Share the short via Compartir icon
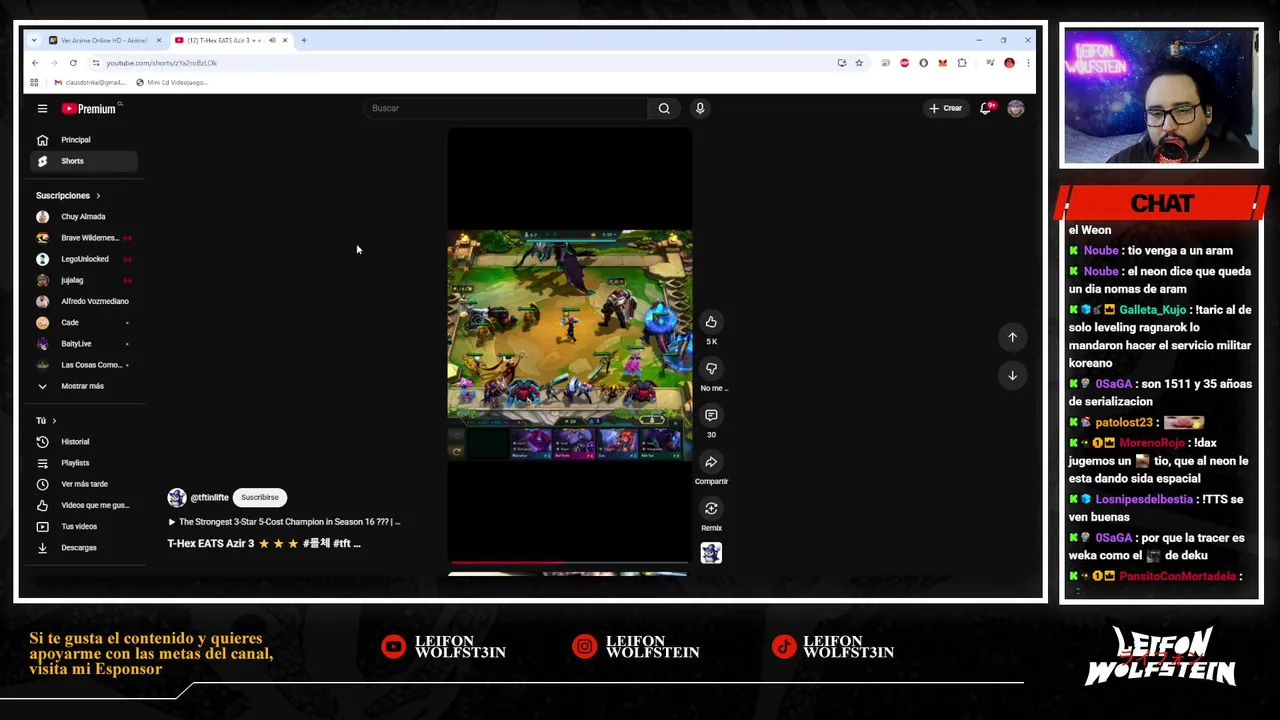The width and height of the screenshot is (1280, 720). [x=711, y=462]
